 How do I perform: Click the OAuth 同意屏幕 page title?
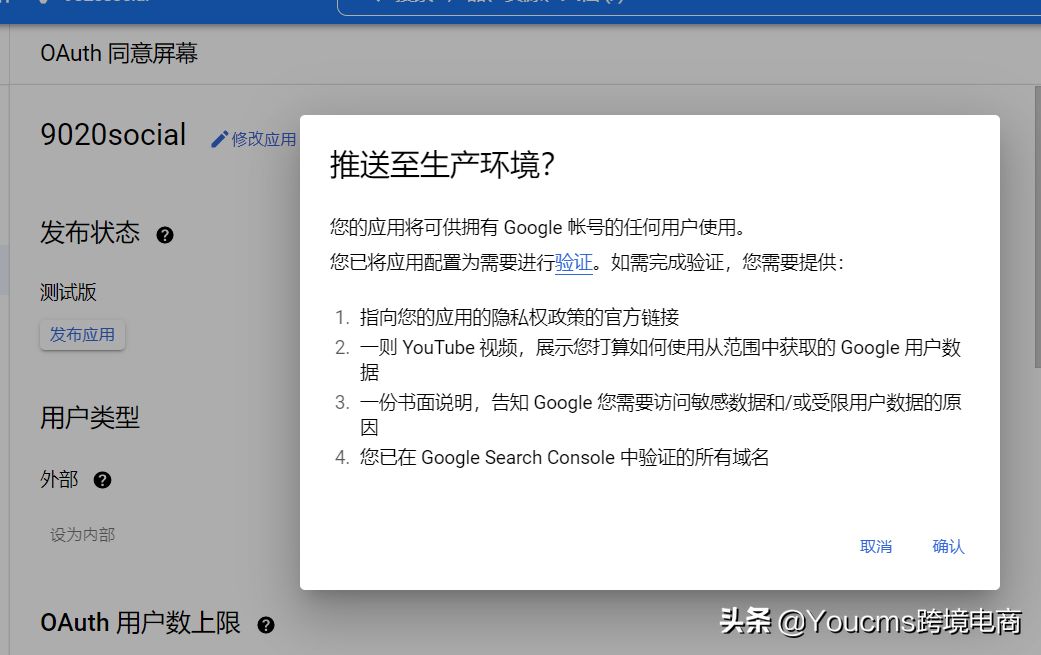point(119,53)
